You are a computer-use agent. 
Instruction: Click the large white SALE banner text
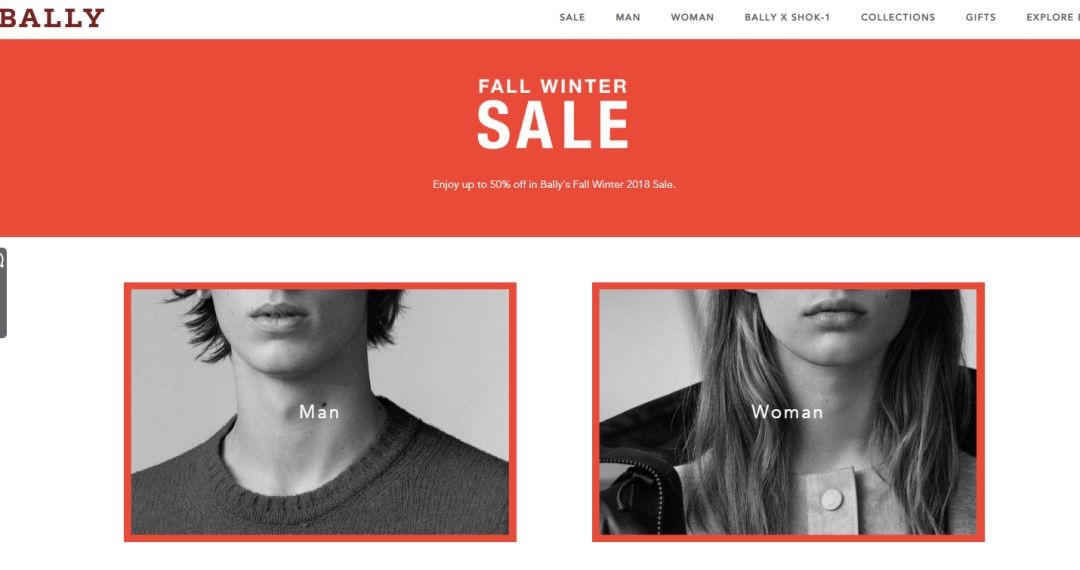(x=553, y=125)
